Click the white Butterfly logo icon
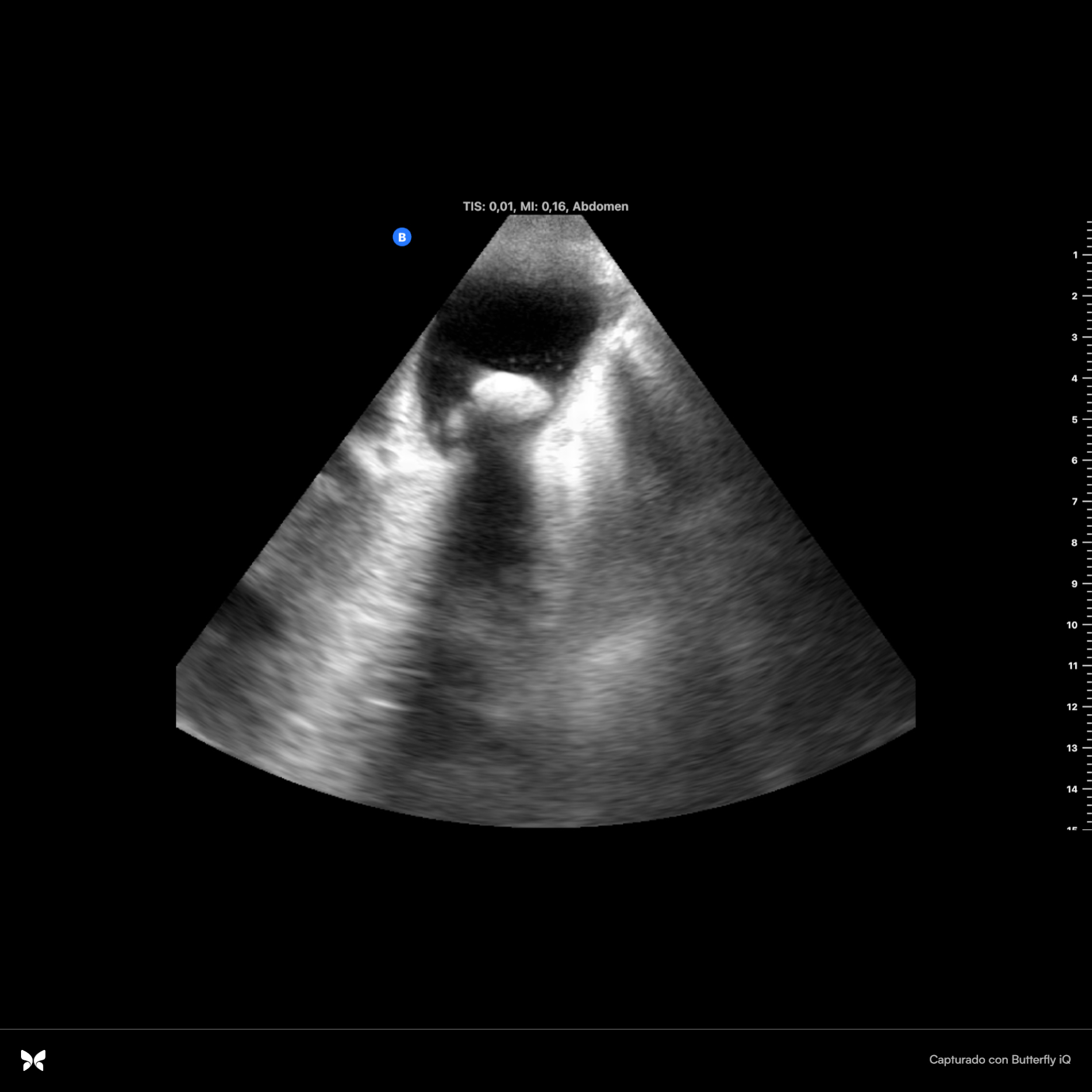This screenshot has width=1092, height=1092. pyautogui.click(x=33, y=1060)
